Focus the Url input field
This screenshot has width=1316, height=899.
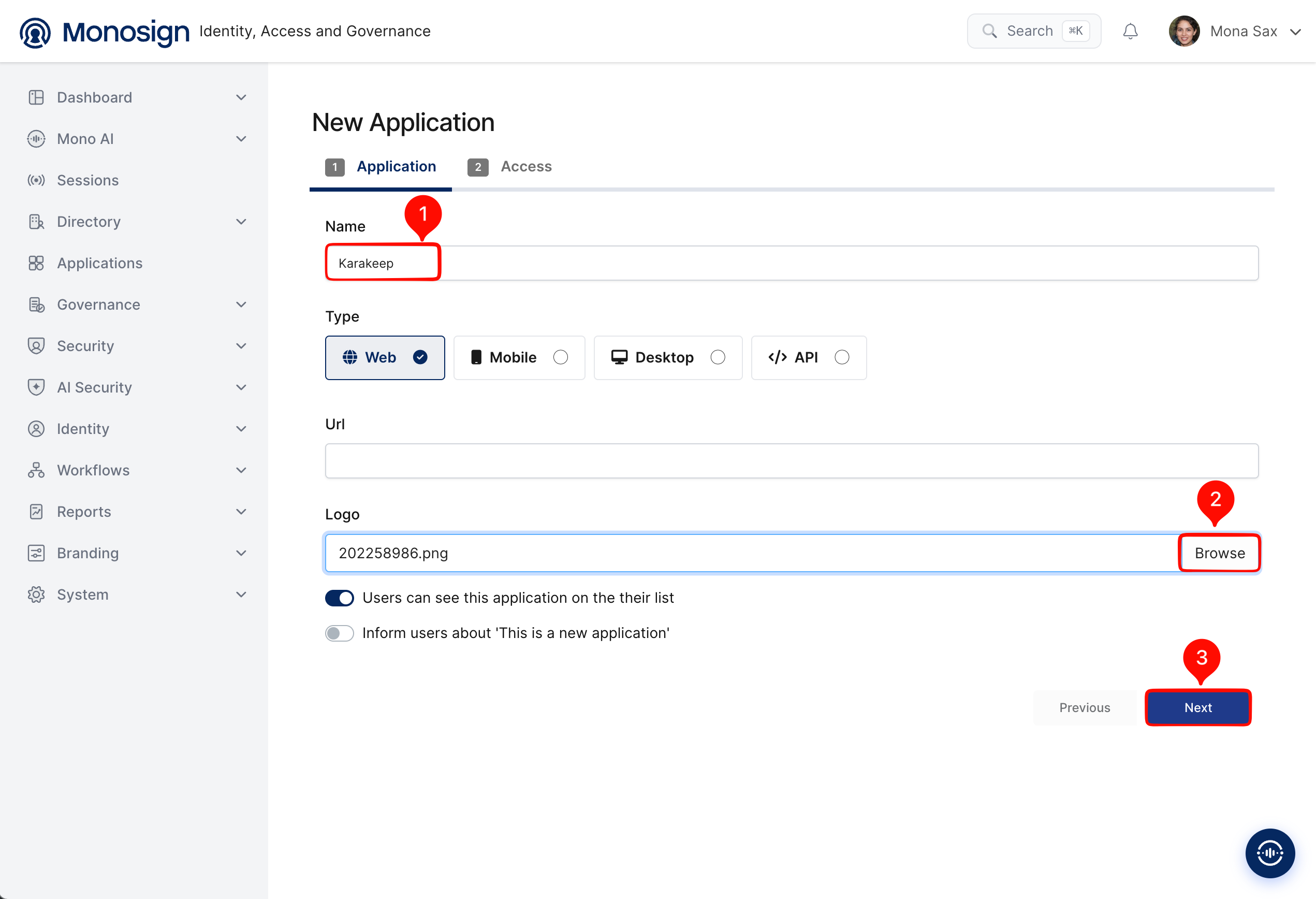coord(792,461)
